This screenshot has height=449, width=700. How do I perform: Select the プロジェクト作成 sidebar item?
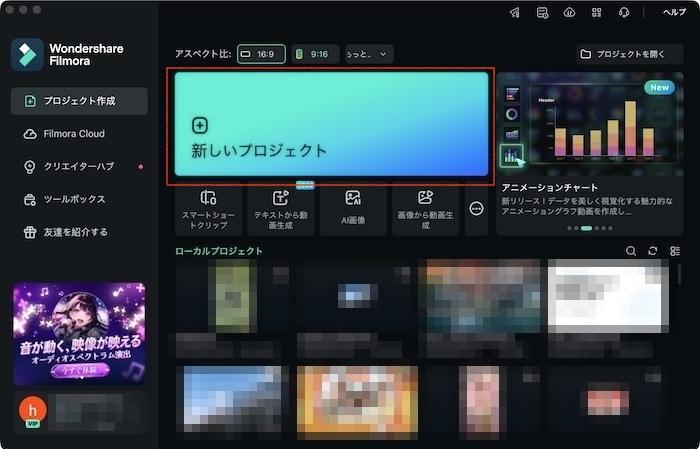click(x=79, y=101)
